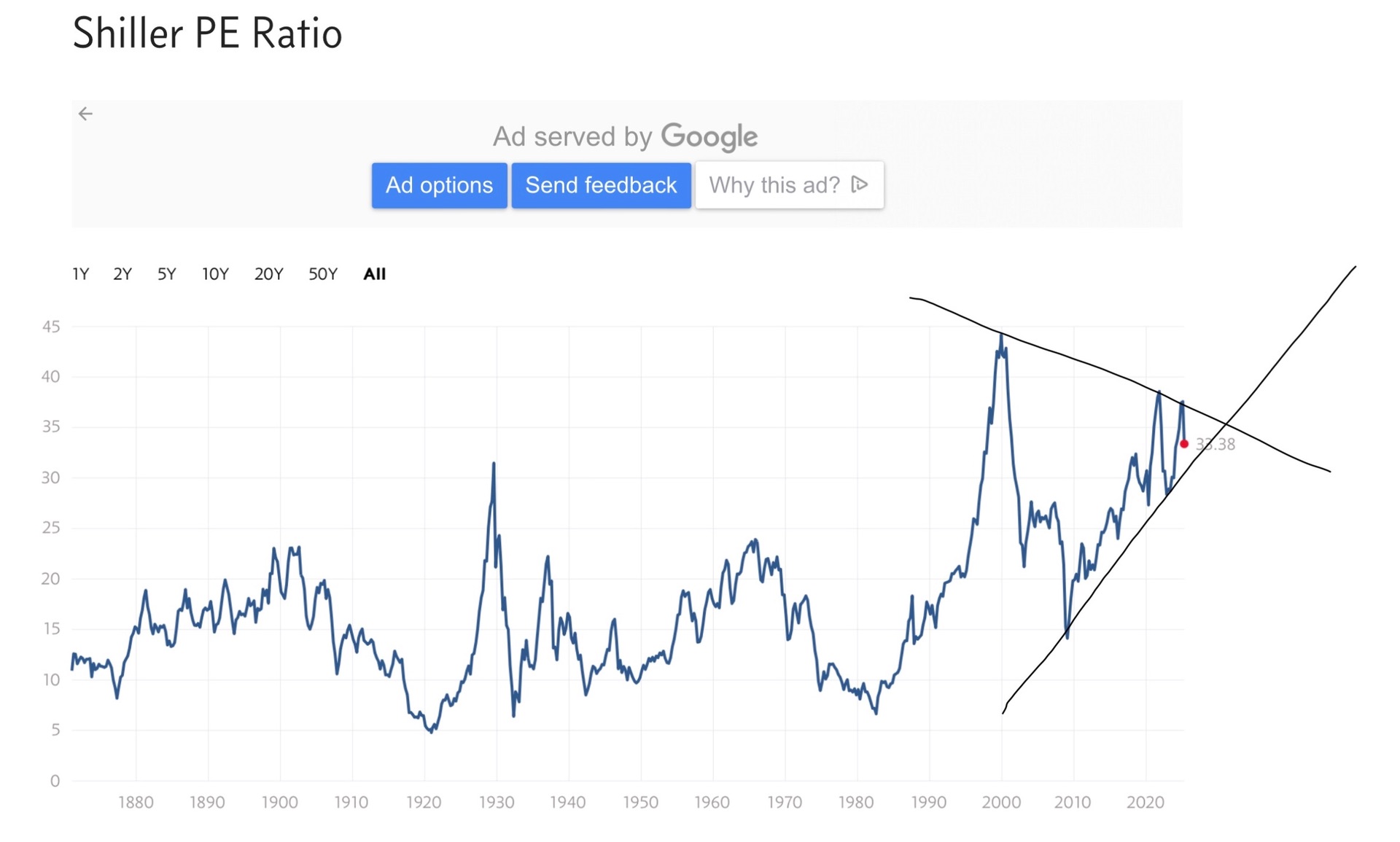
Task: Click the 1929 peak on the chart line
Action: 494,464
